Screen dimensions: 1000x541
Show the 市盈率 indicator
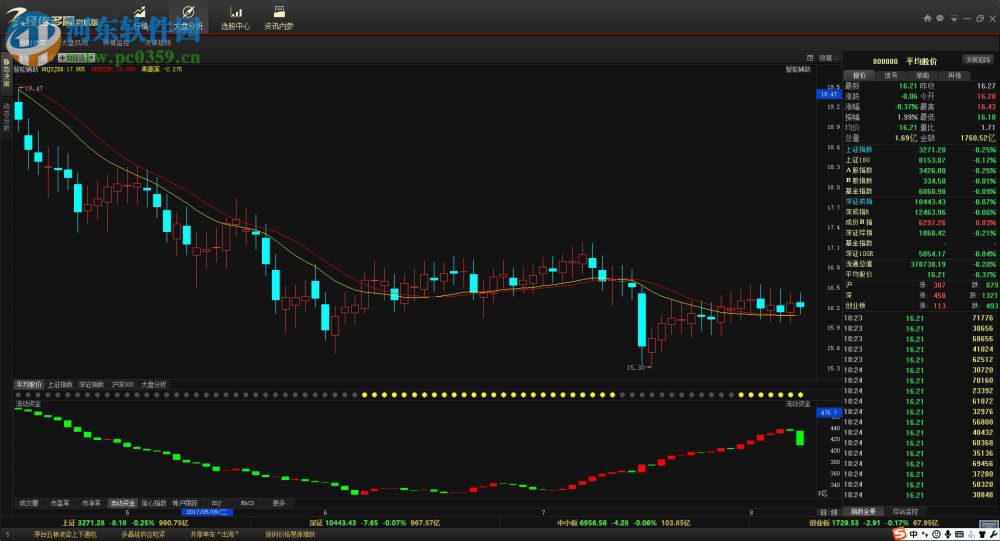[x=60, y=503]
